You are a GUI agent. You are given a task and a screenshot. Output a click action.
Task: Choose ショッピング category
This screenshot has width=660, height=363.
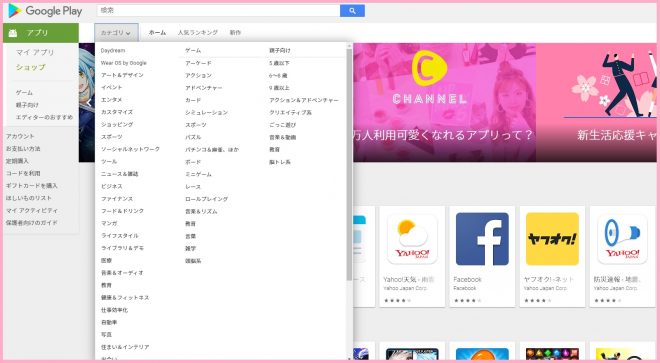117,124
